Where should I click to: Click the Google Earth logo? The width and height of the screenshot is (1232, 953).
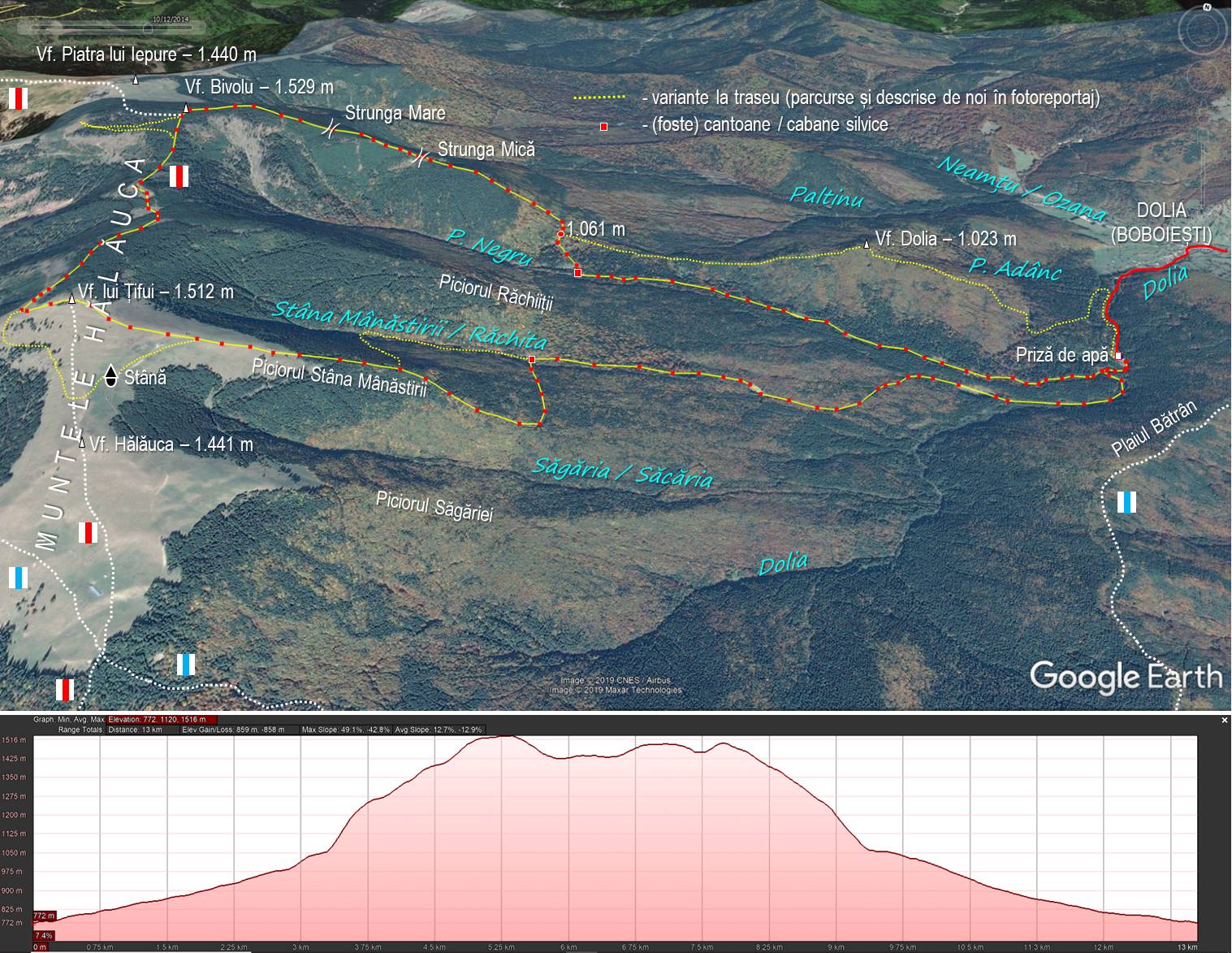point(1126,677)
